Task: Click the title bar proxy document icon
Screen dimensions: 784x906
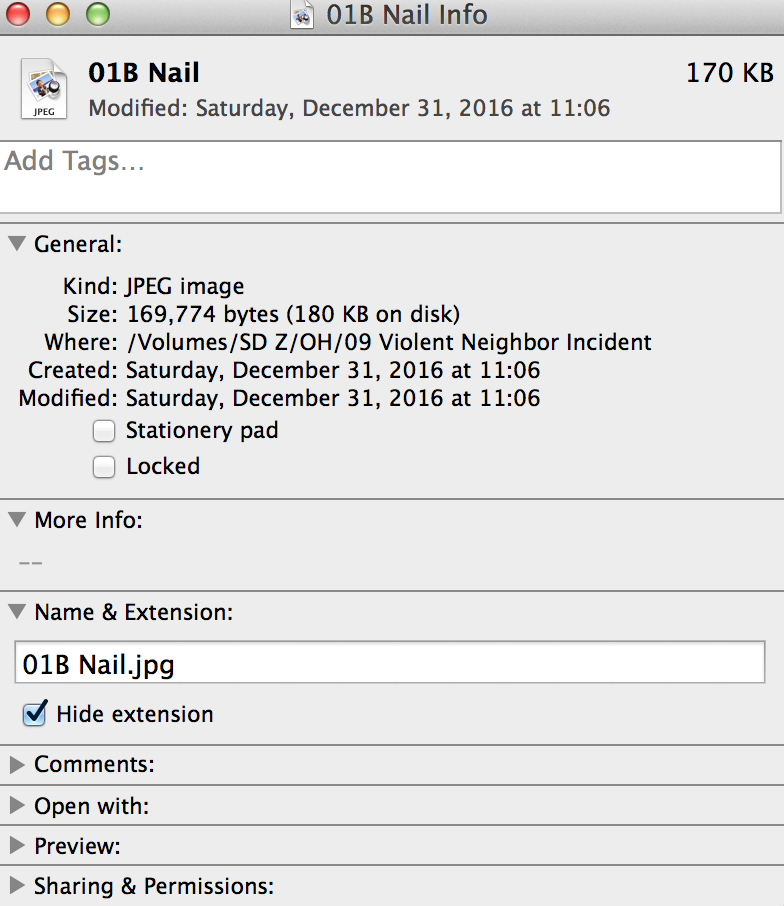Action: click(x=302, y=14)
